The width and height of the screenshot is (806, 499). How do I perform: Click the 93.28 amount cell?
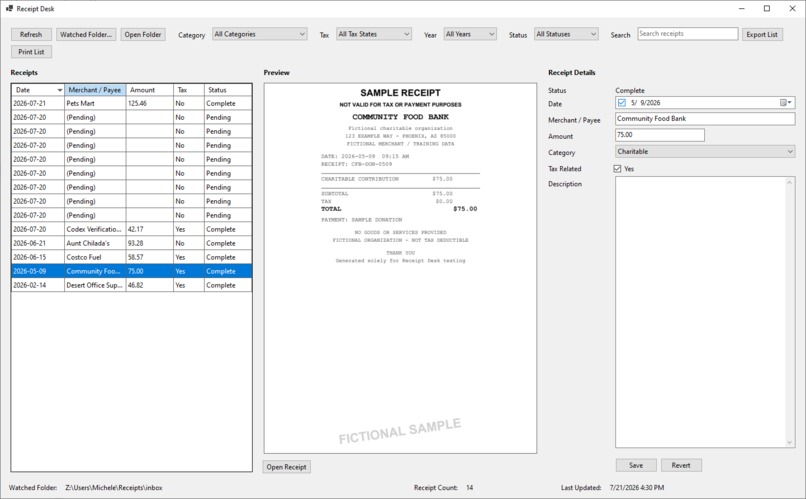(150, 243)
